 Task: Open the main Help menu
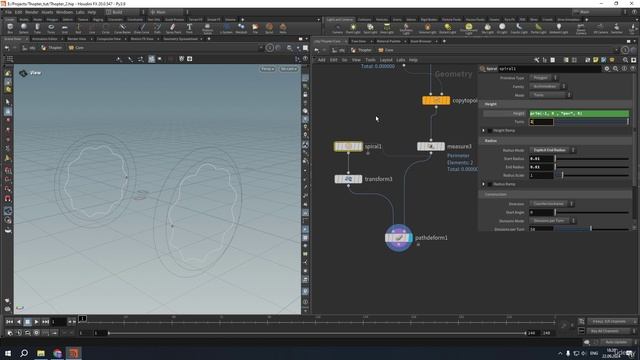point(92,12)
